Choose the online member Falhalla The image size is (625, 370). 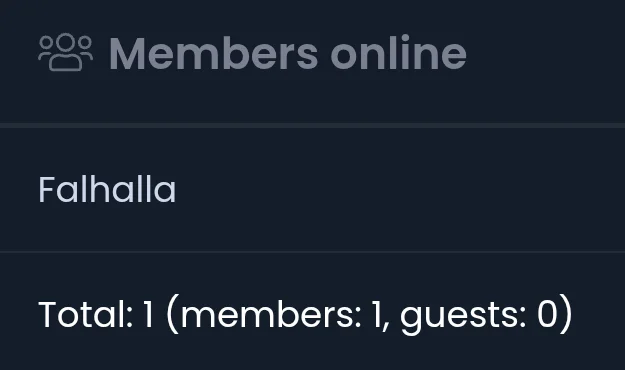click(x=107, y=190)
